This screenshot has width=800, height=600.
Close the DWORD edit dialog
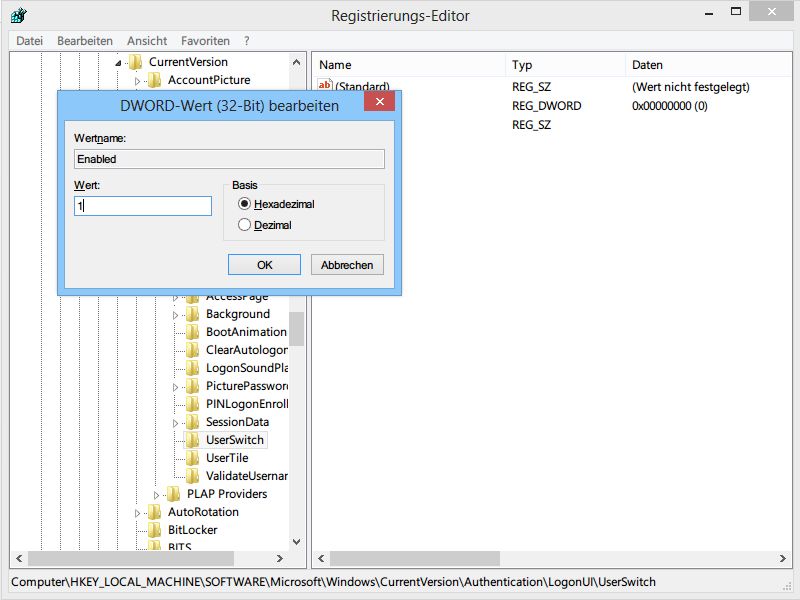pos(380,102)
